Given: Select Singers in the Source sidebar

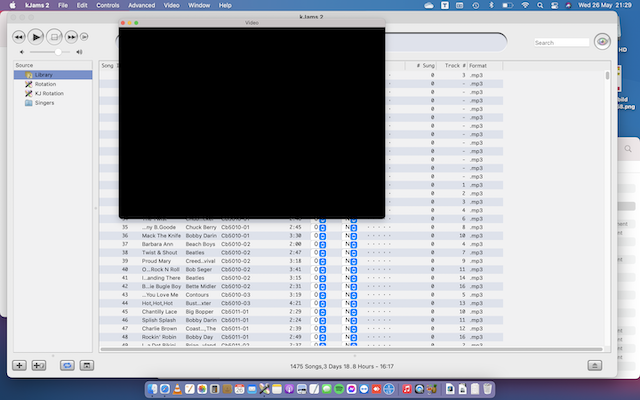Looking at the screenshot, I should coord(45,102).
